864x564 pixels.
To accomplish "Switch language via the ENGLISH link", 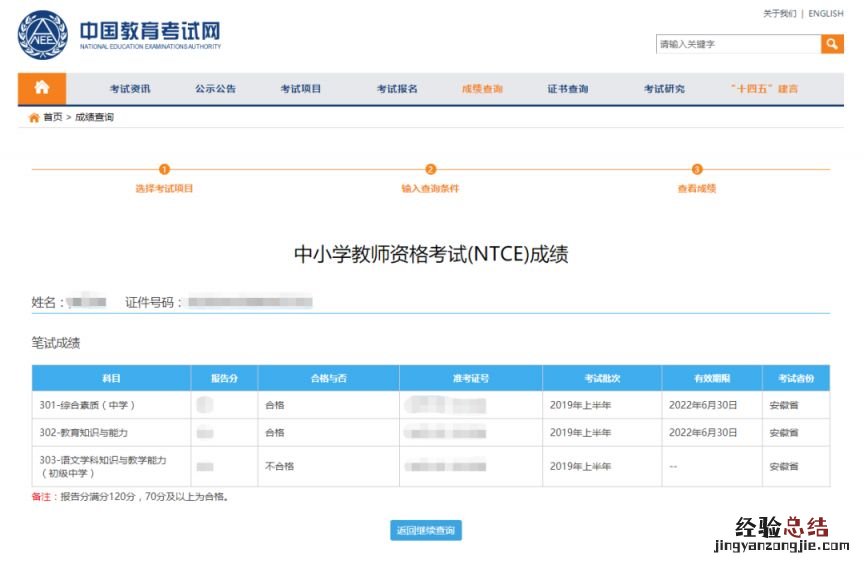I will pyautogui.click(x=825, y=14).
